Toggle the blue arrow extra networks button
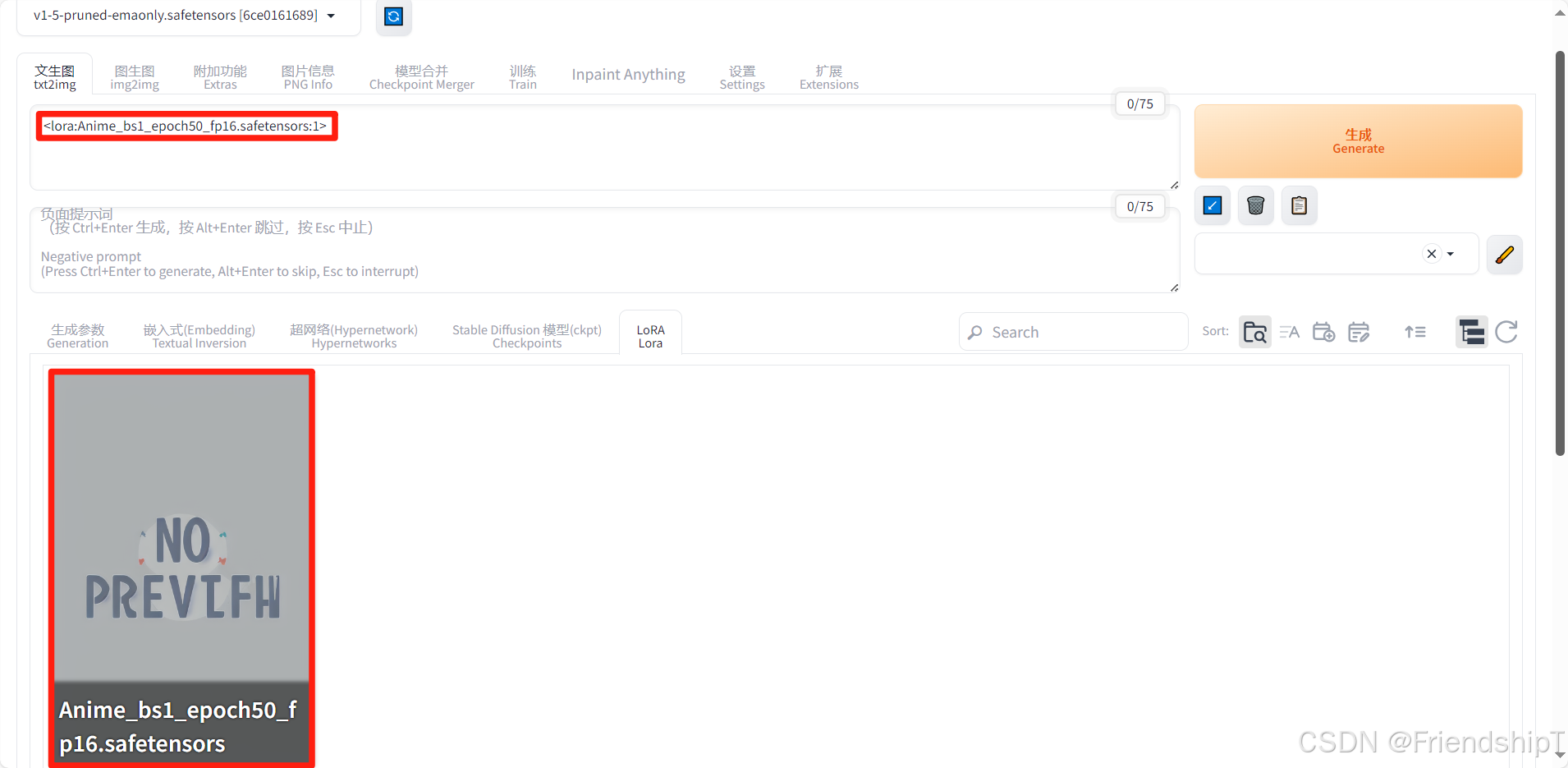1568x768 pixels. pyautogui.click(x=1213, y=205)
